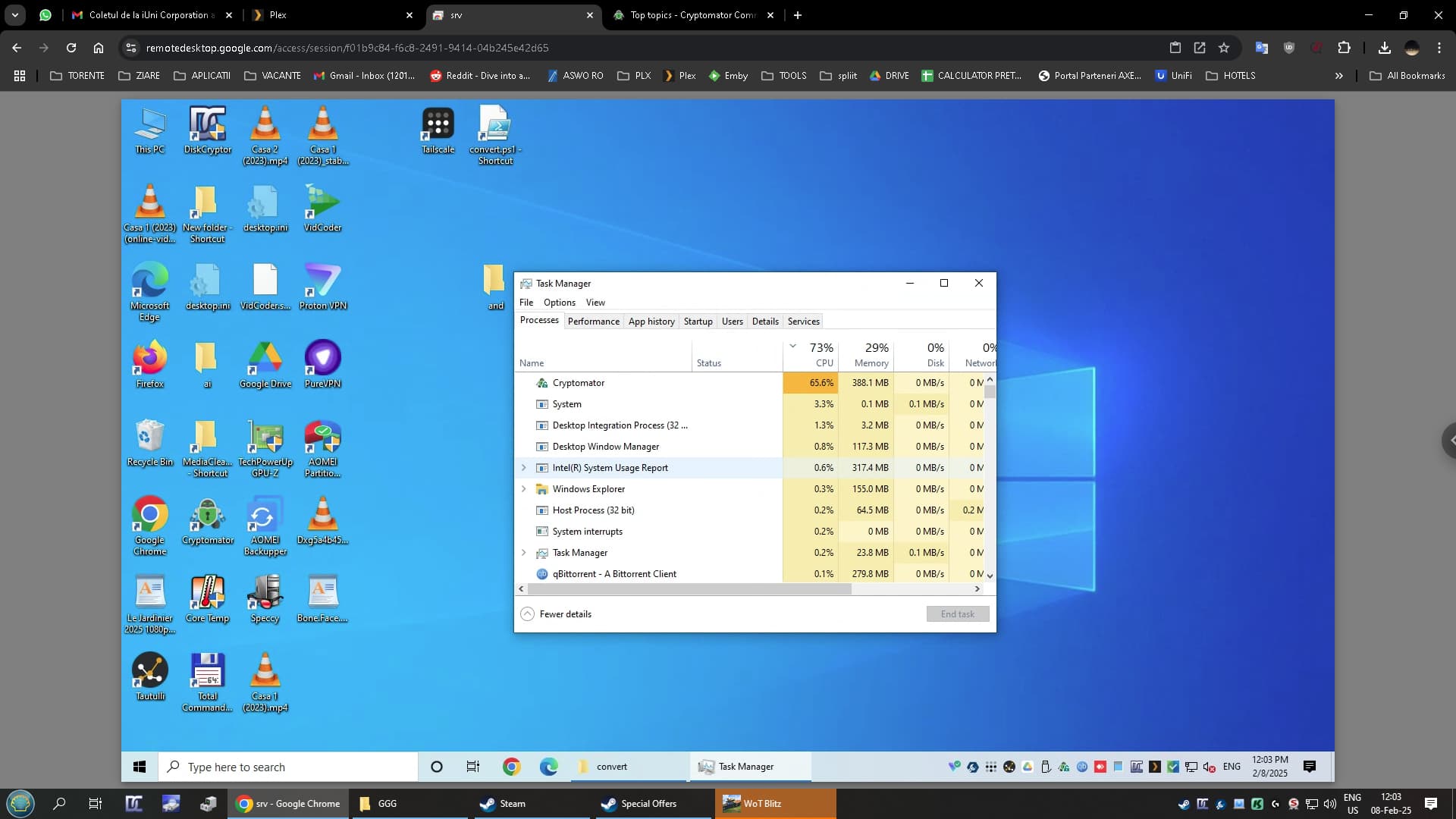Open the remote Windows Start button

140,767
